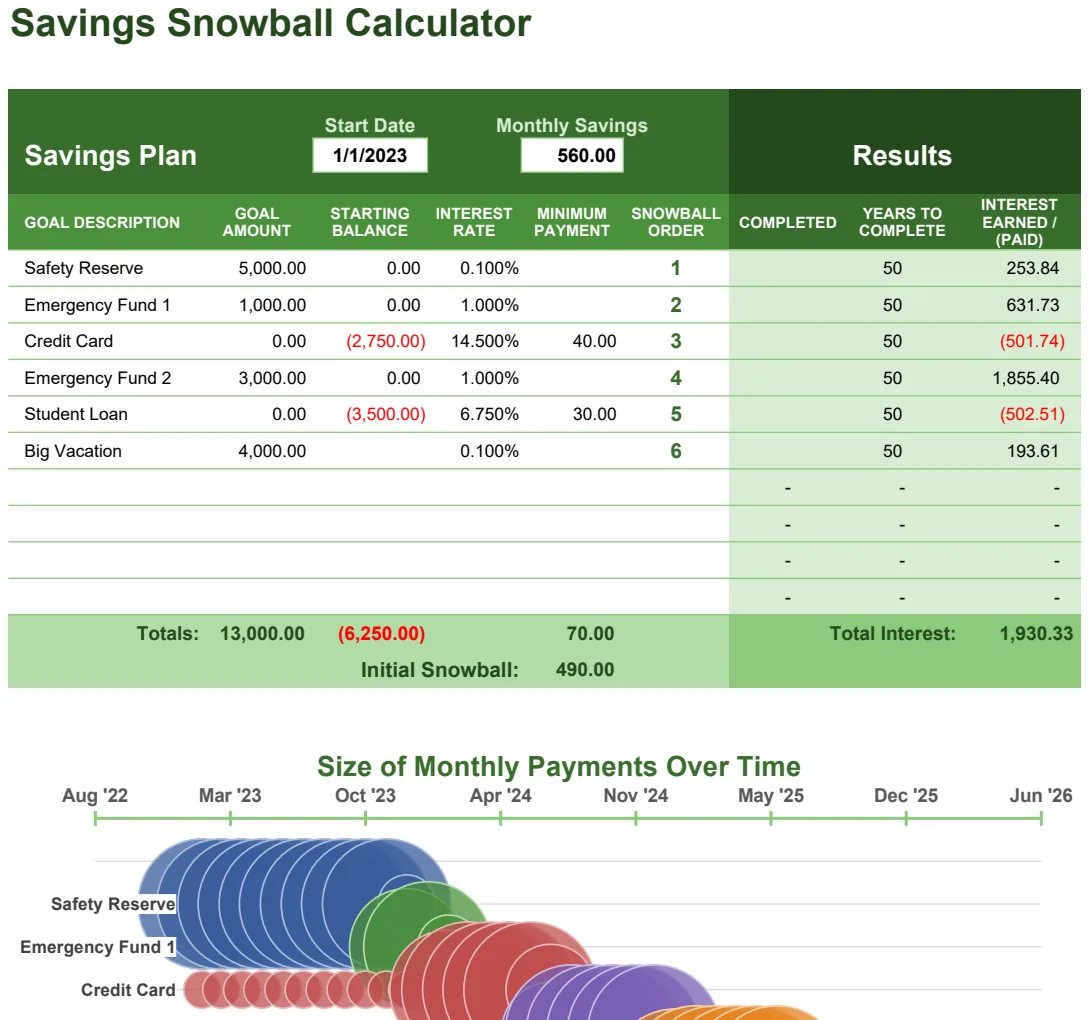1090x1020 pixels.
Task: Click the YEARS TO COMPLETE column header
Action: (902, 222)
